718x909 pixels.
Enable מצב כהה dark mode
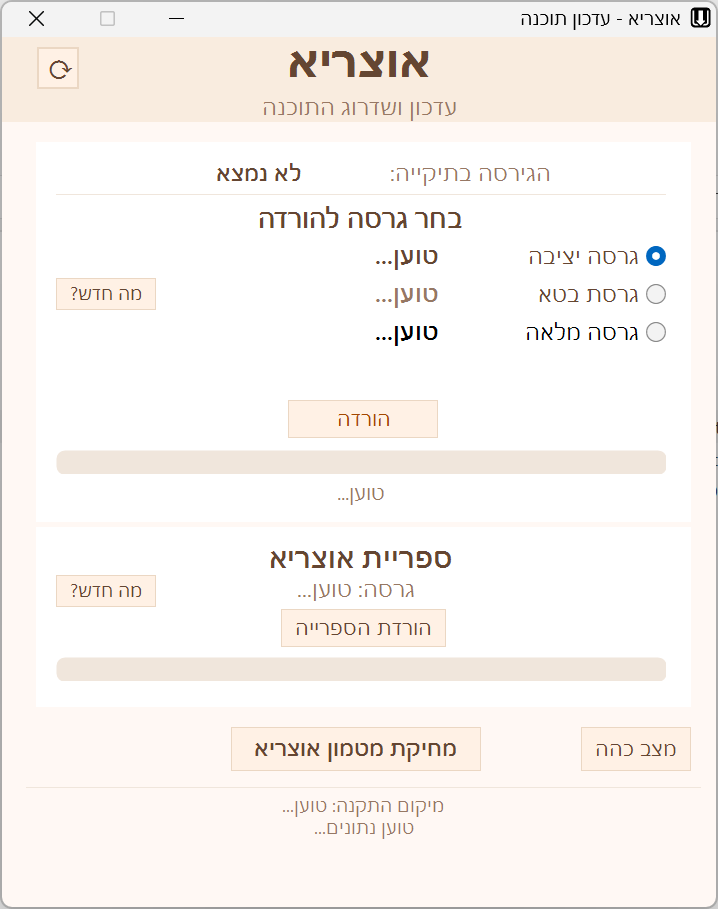tap(637, 748)
